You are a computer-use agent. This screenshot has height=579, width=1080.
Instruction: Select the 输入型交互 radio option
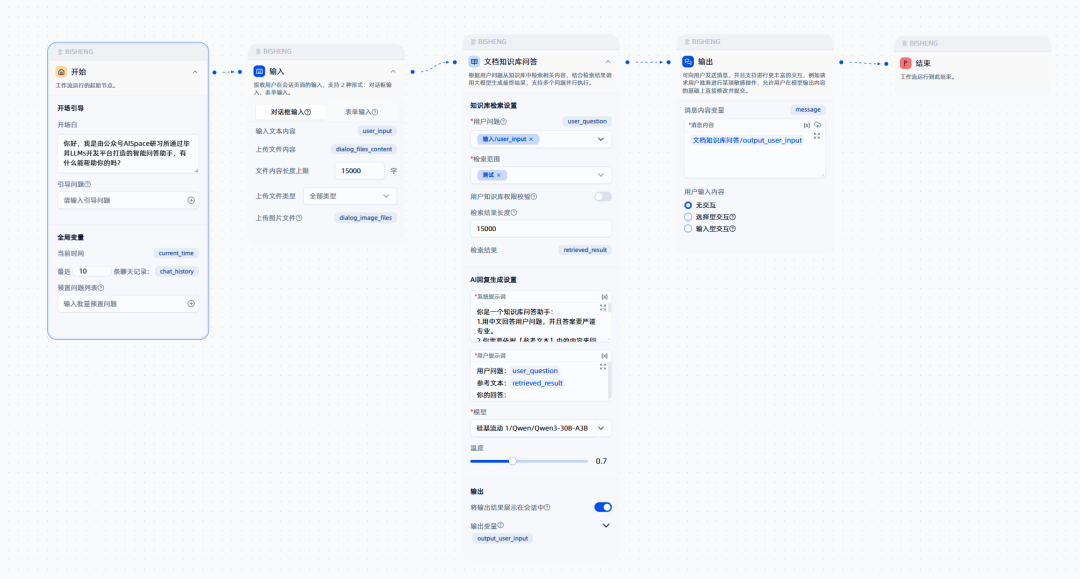(x=687, y=229)
